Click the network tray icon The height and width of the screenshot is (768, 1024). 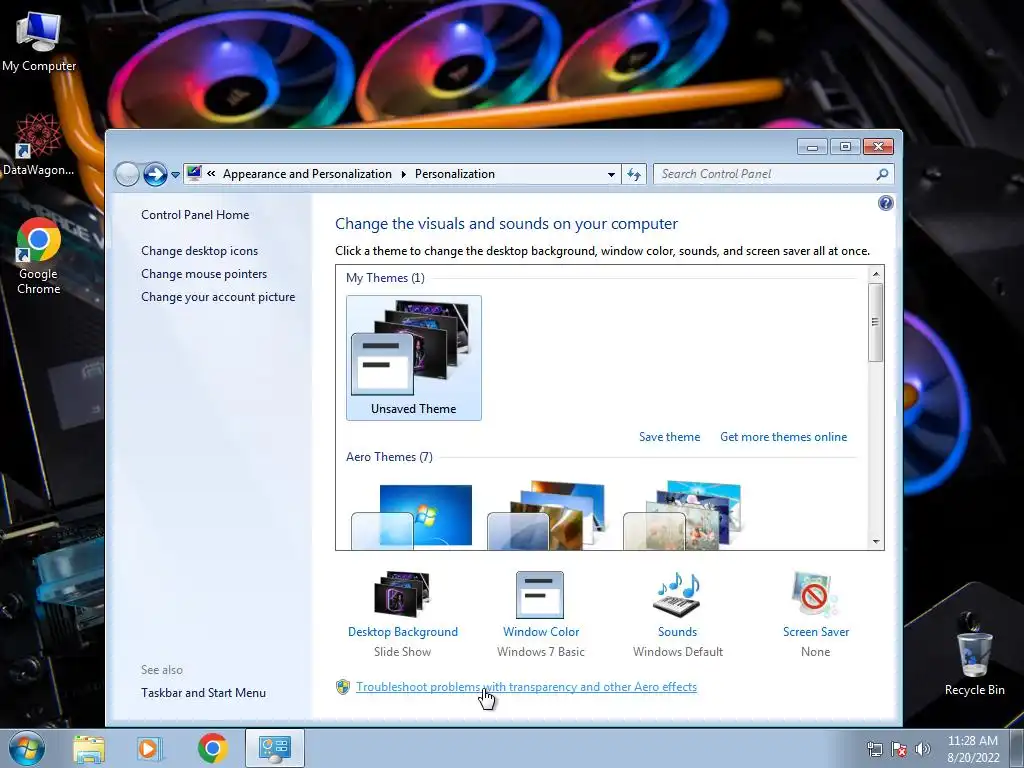(x=874, y=749)
